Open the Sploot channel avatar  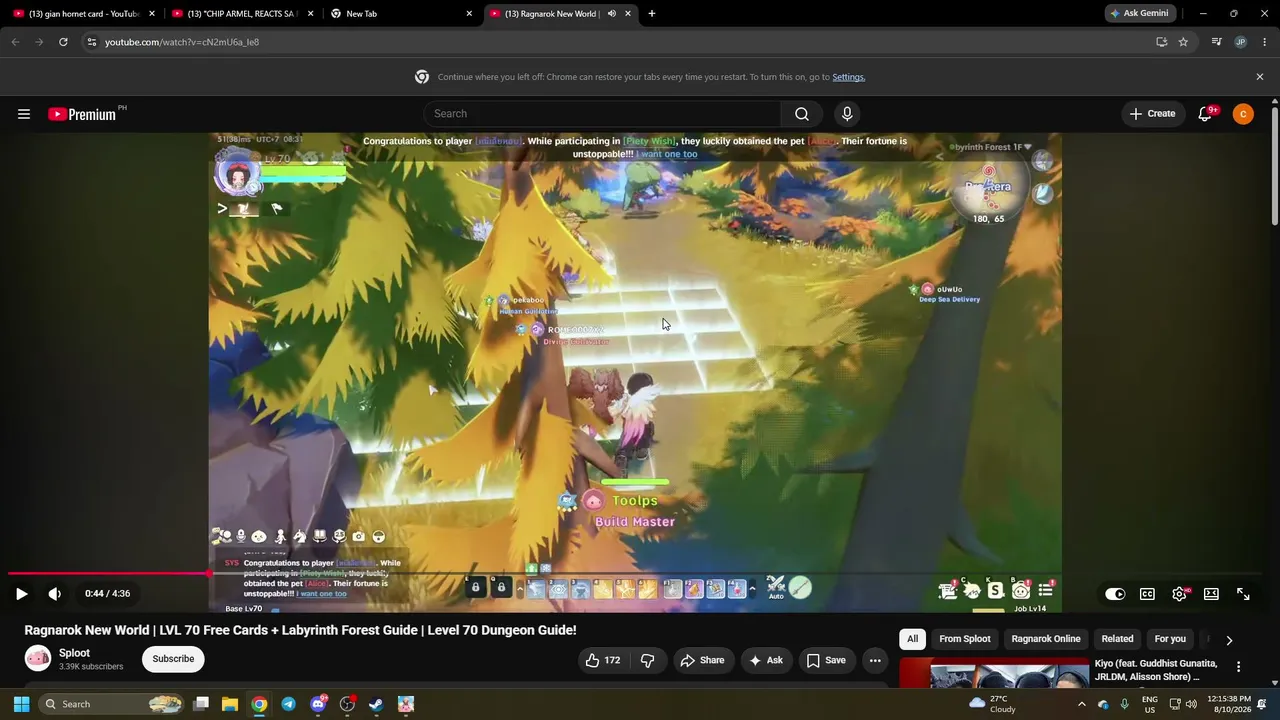38,658
